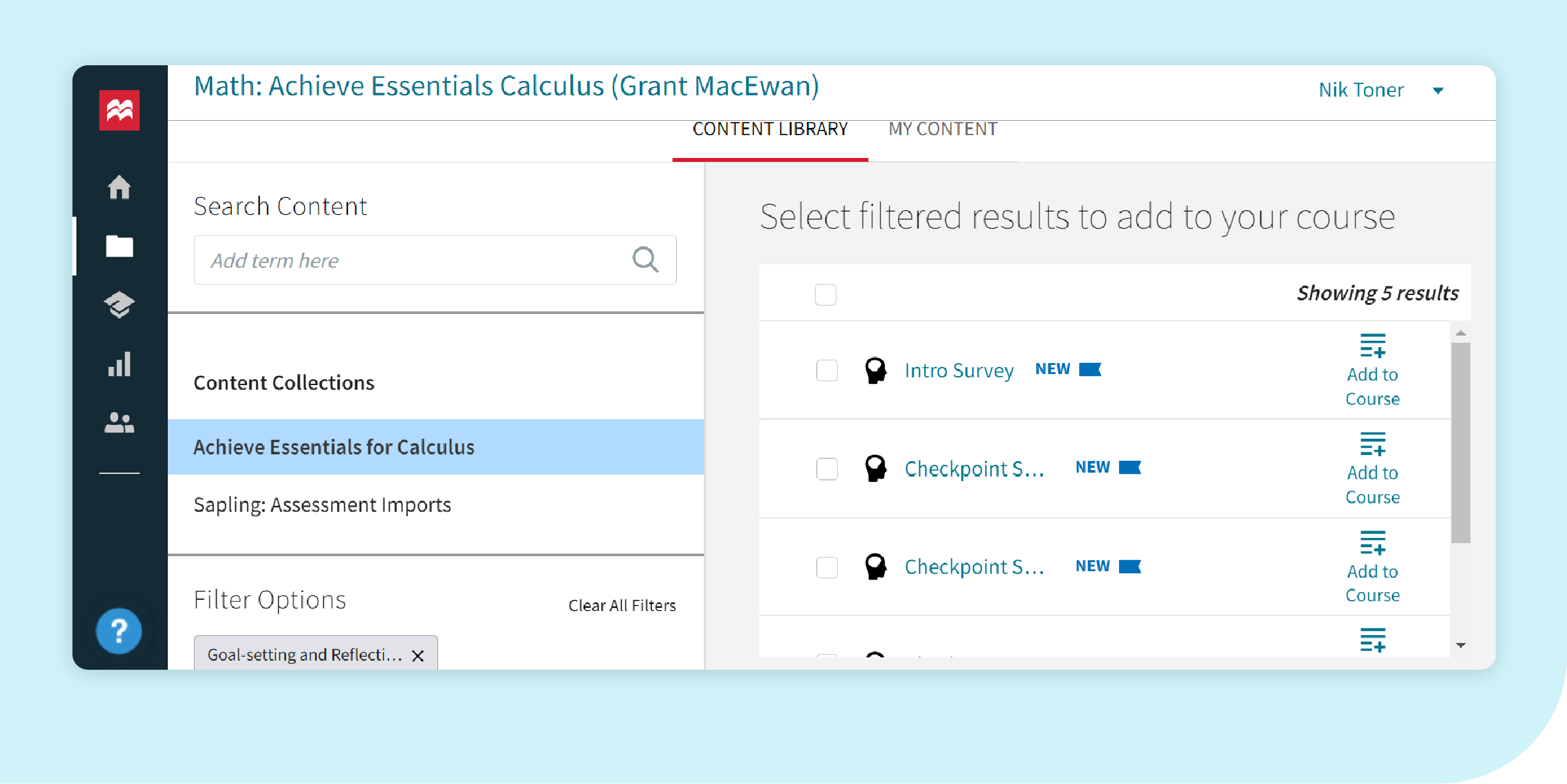The width and height of the screenshot is (1567, 784).
Task: Open the people roster sidebar icon
Action: 119,423
